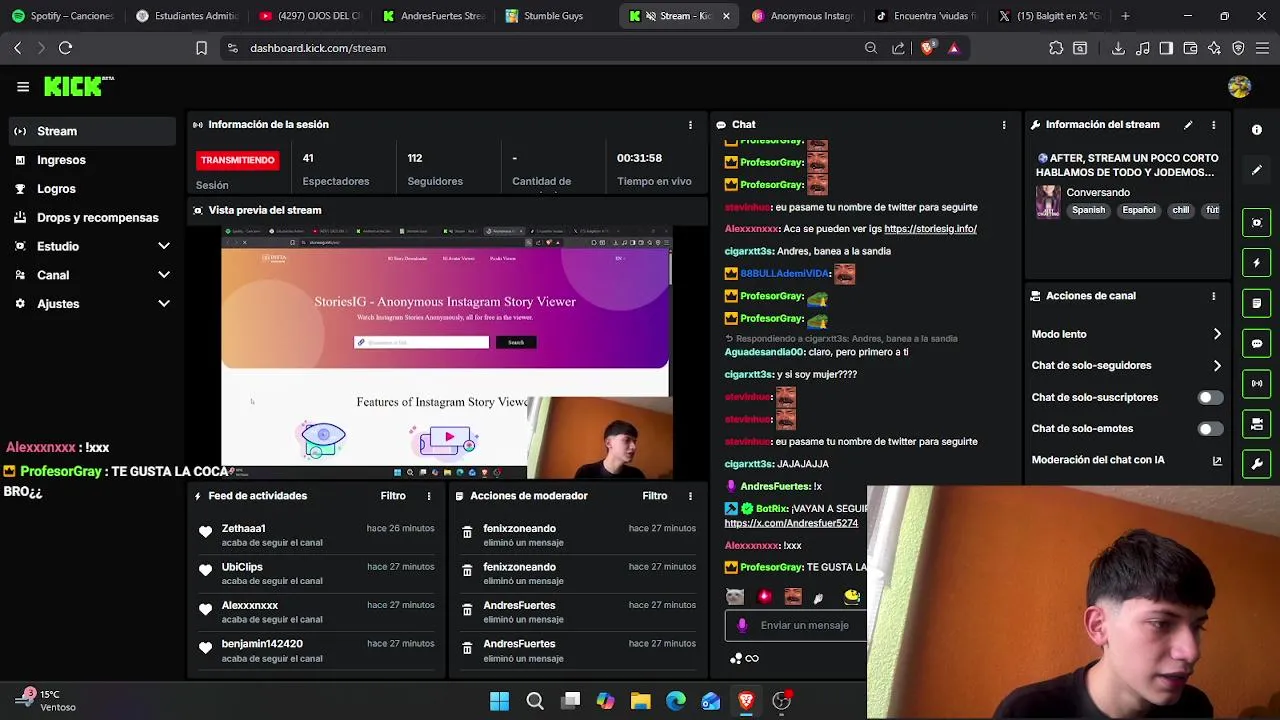Open taskbar search icon

click(535, 701)
